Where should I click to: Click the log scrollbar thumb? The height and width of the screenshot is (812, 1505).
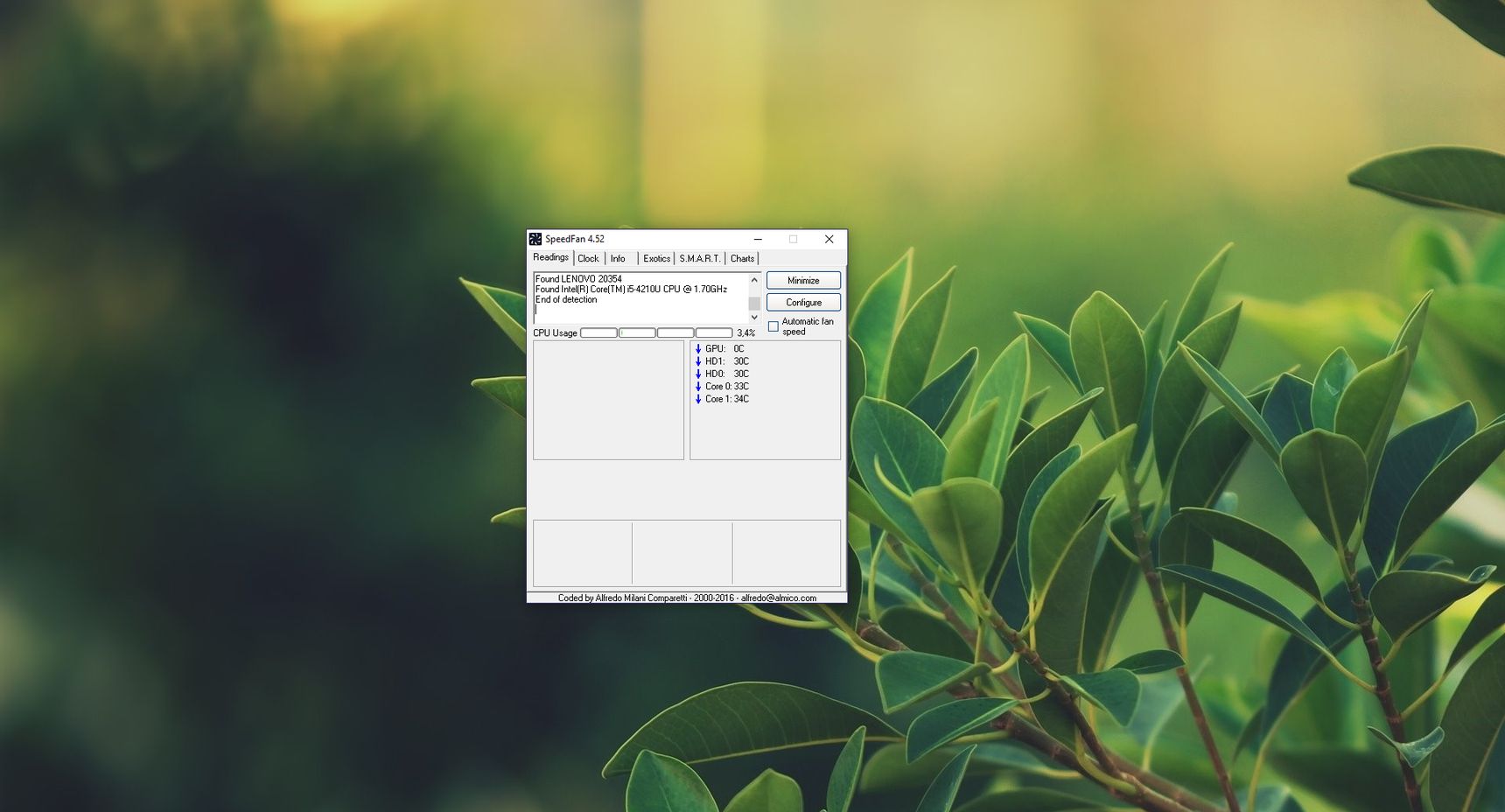(x=754, y=304)
